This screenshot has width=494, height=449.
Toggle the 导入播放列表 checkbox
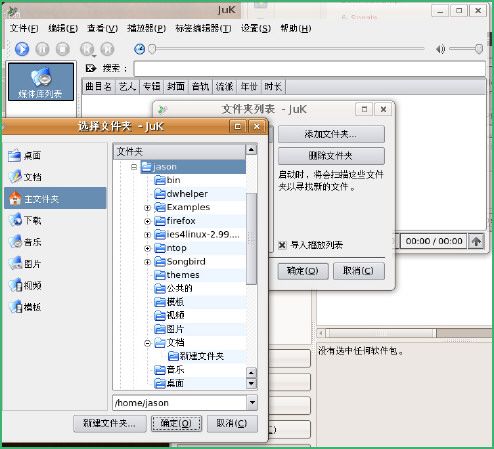pyautogui.click(x=282, y=245)
